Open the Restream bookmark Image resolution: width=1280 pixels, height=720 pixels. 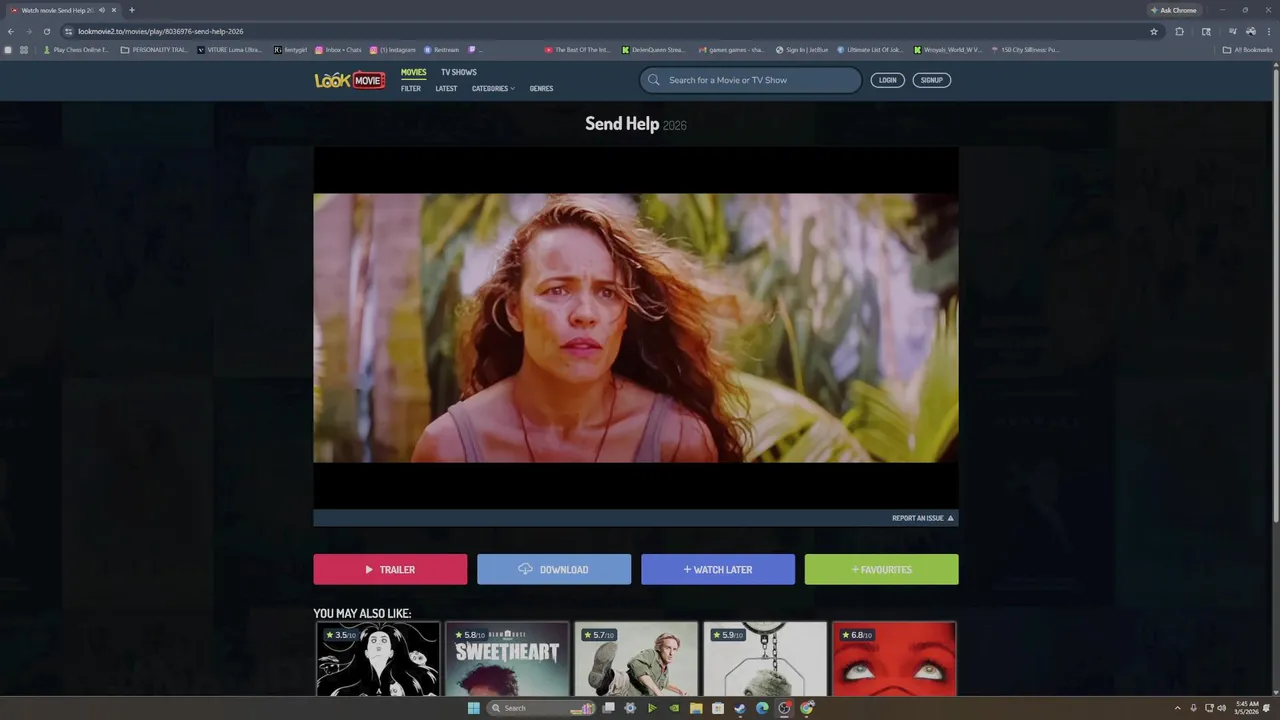point(441,49)
